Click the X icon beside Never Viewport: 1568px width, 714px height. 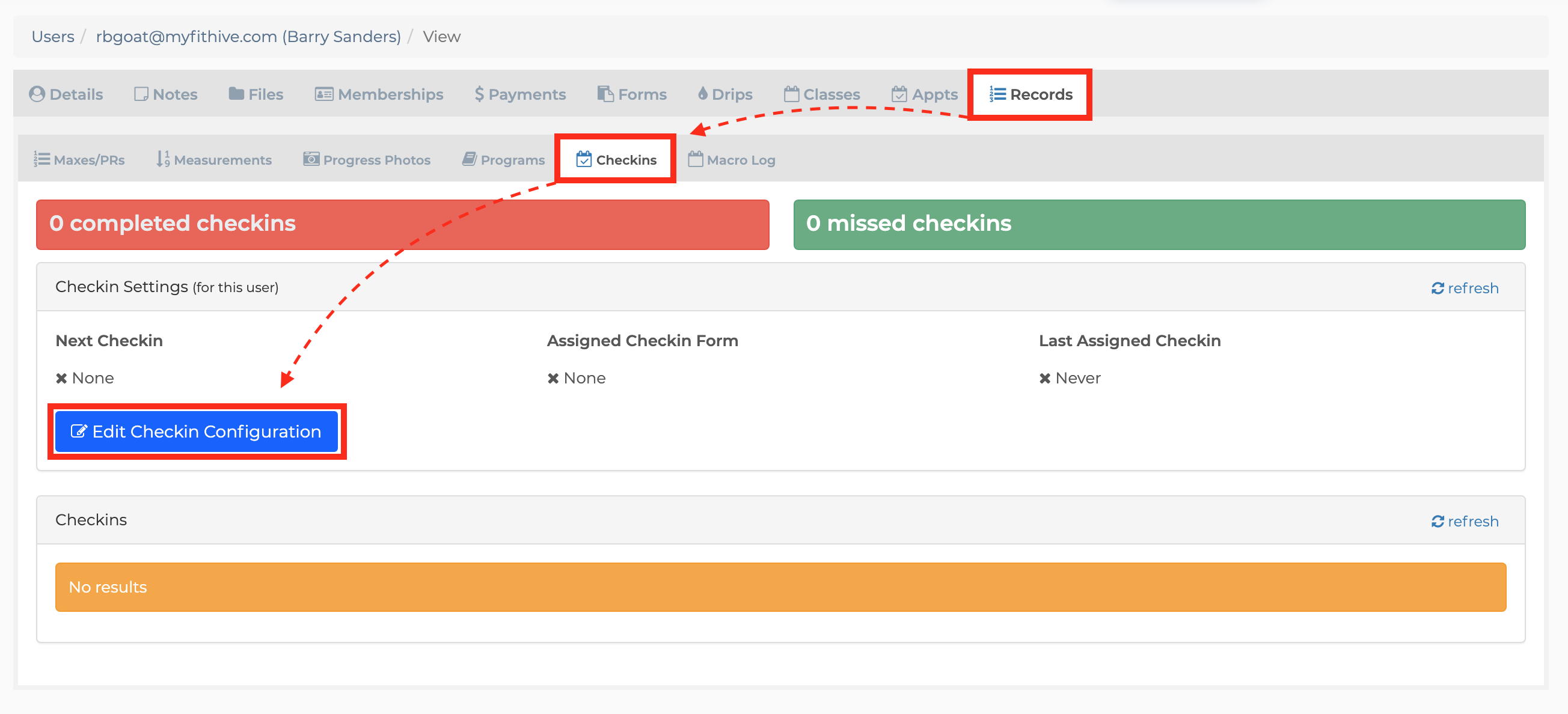click(x=1045, y=378)
